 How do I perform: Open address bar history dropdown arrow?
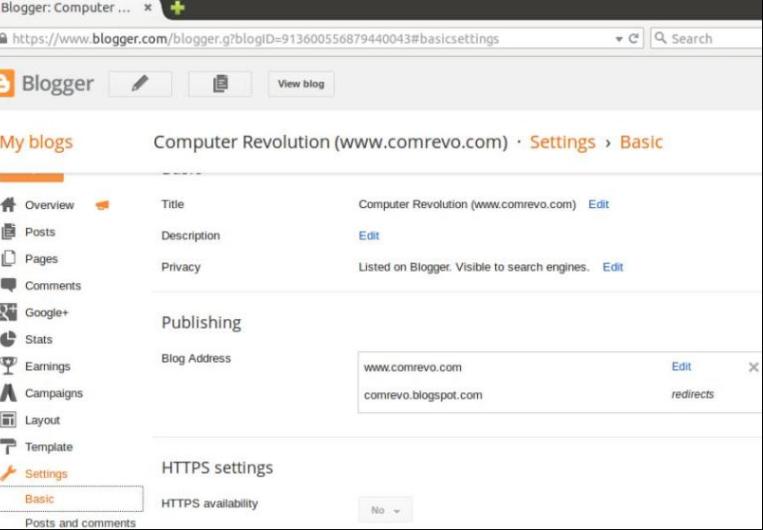click(618, 39)
